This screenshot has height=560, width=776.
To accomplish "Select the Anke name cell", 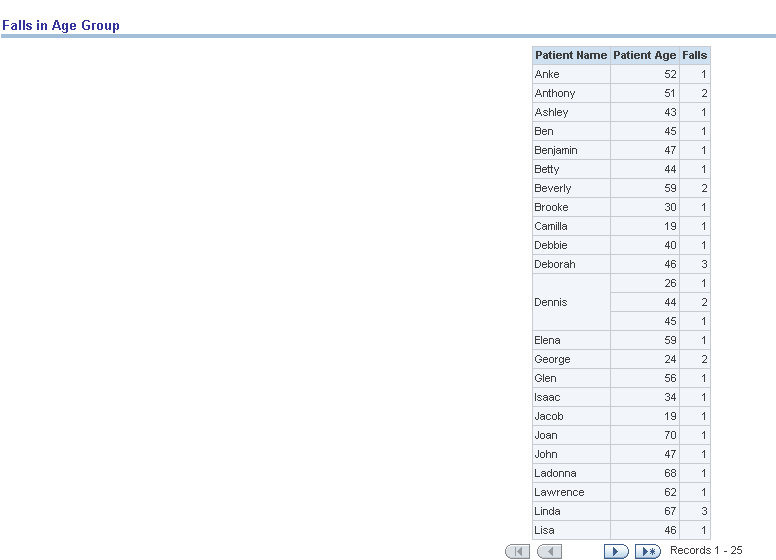I will [x=571, y=74].
